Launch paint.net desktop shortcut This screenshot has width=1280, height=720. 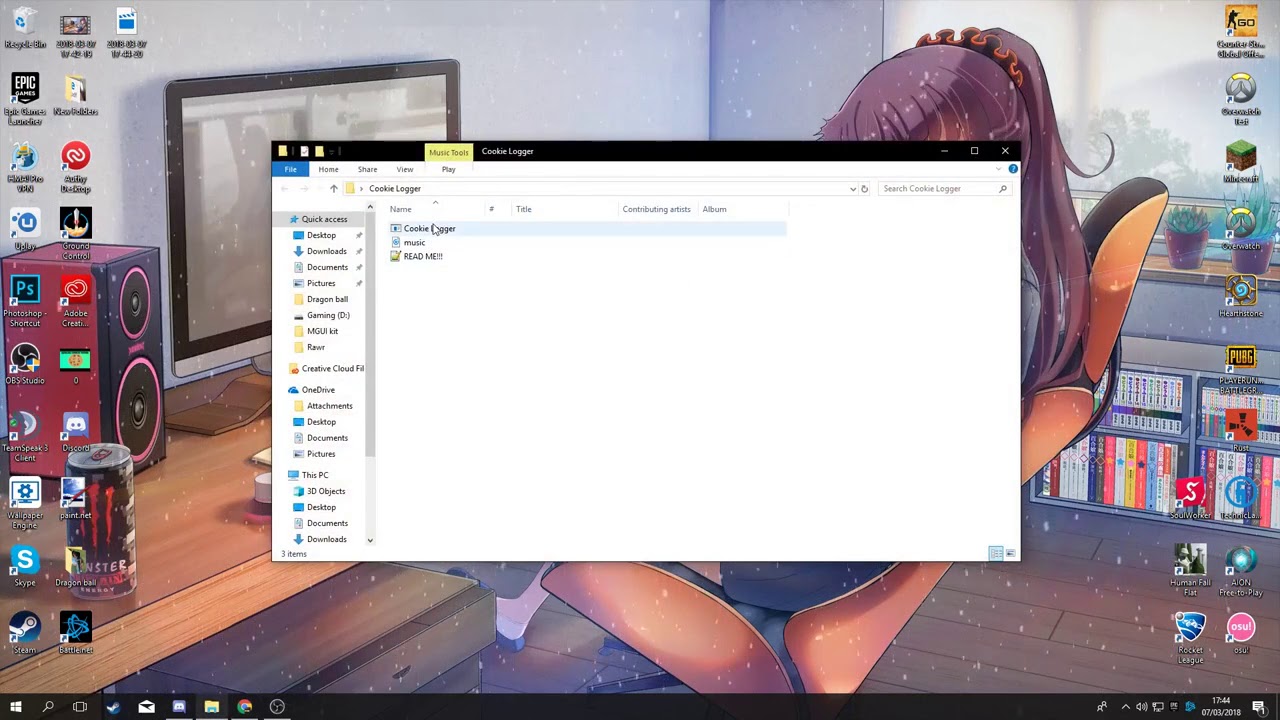click(x=75, y=499)
